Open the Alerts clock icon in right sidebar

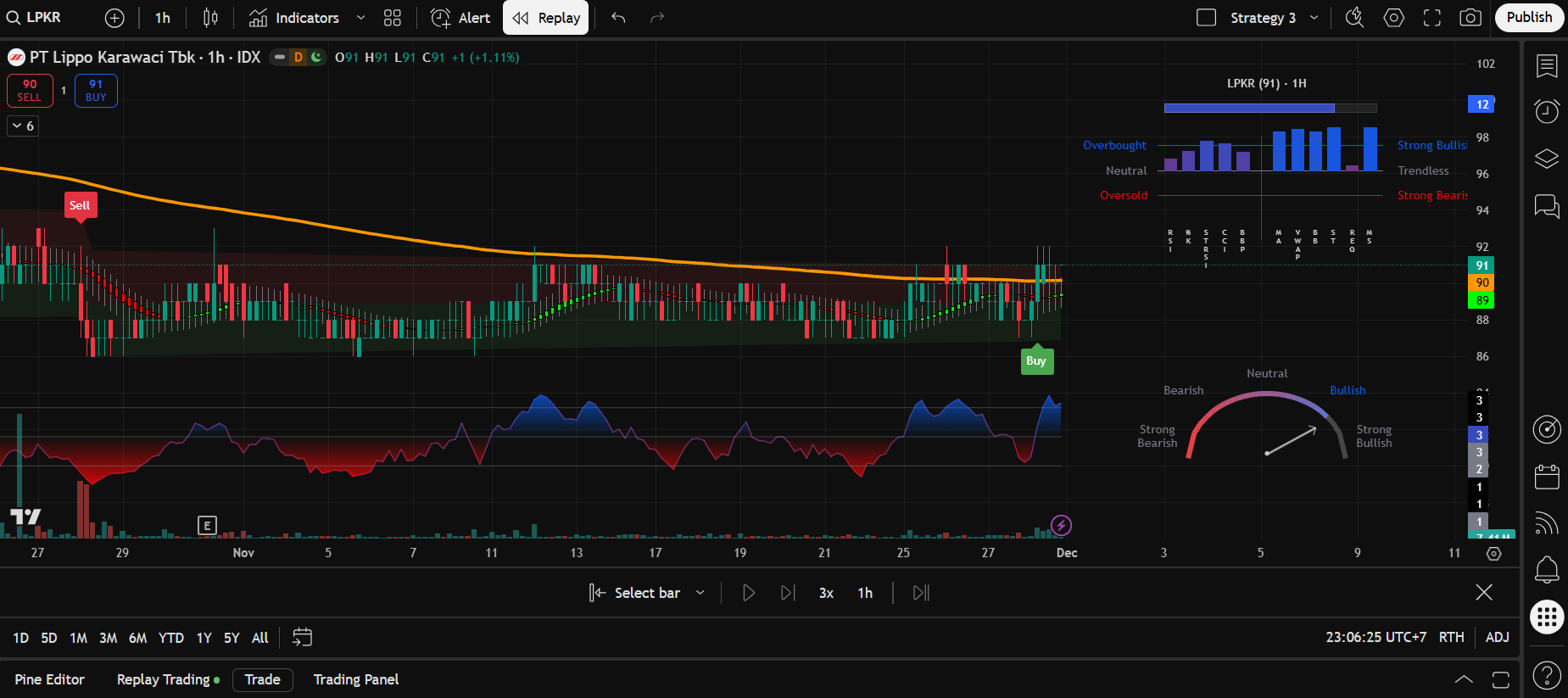[1547, 111]
